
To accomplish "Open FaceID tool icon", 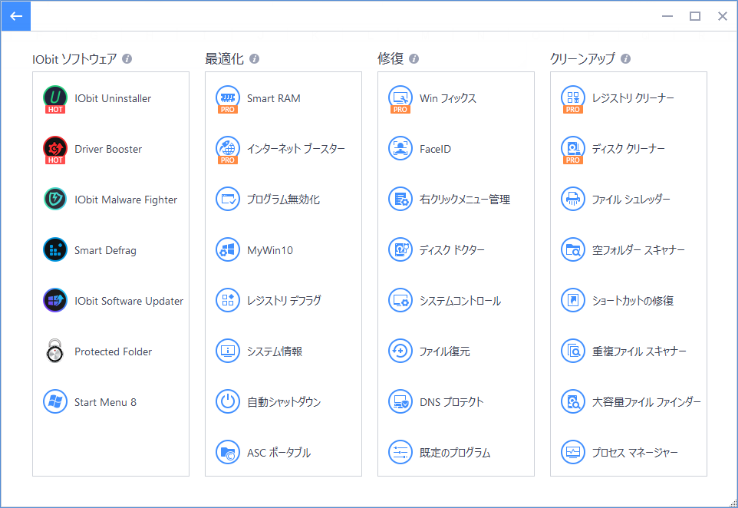I will [400, 149].
